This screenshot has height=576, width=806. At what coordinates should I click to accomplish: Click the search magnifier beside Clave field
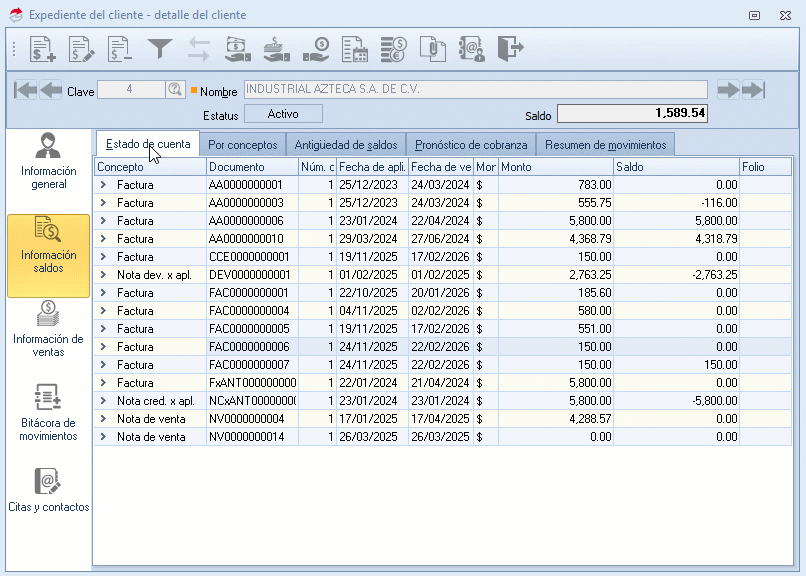tap(176, 90)
